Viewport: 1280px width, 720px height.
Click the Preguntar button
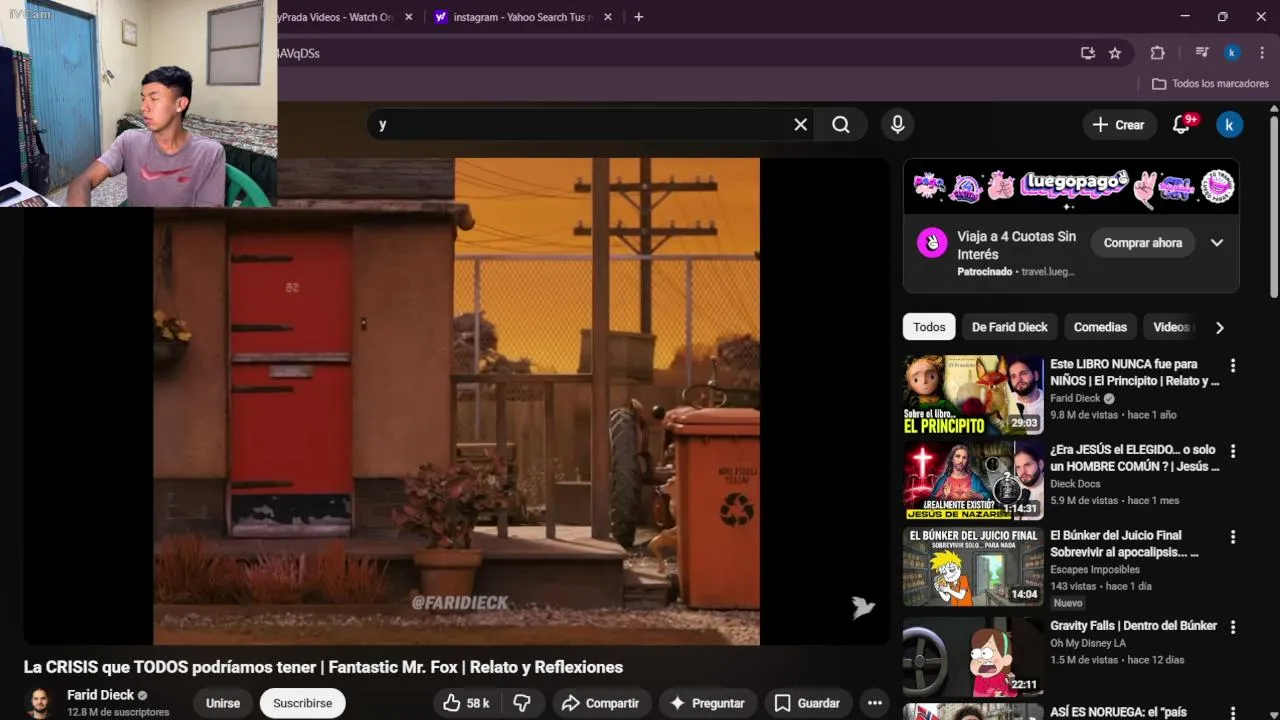click(707, 703)
